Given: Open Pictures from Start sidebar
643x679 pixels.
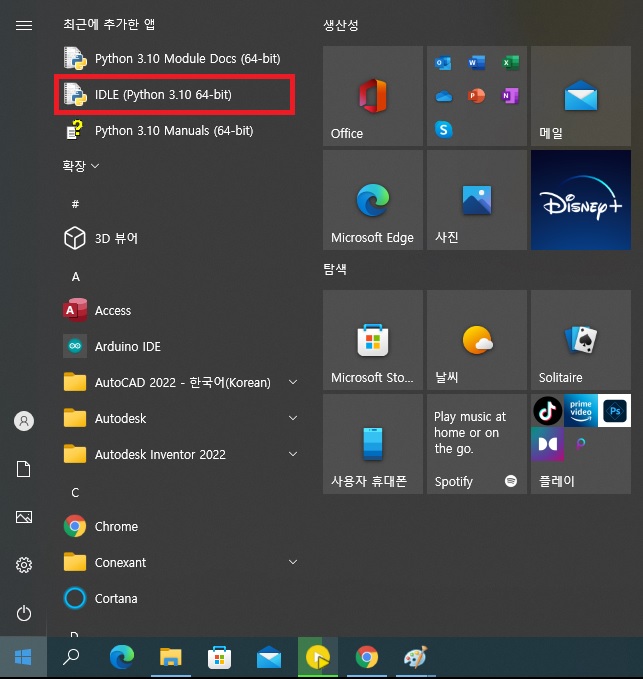Looking at the screenshot, I should point(24,517).
